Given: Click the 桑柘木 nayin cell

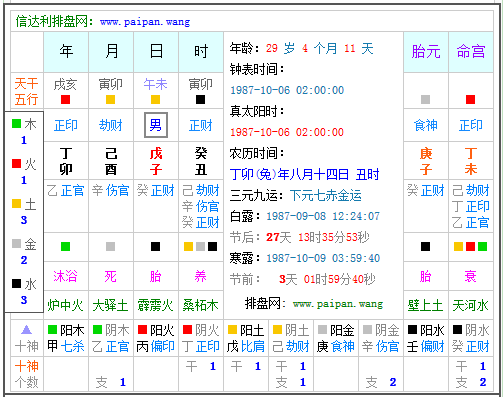Looking at the screenshot, I should (200, 305).
